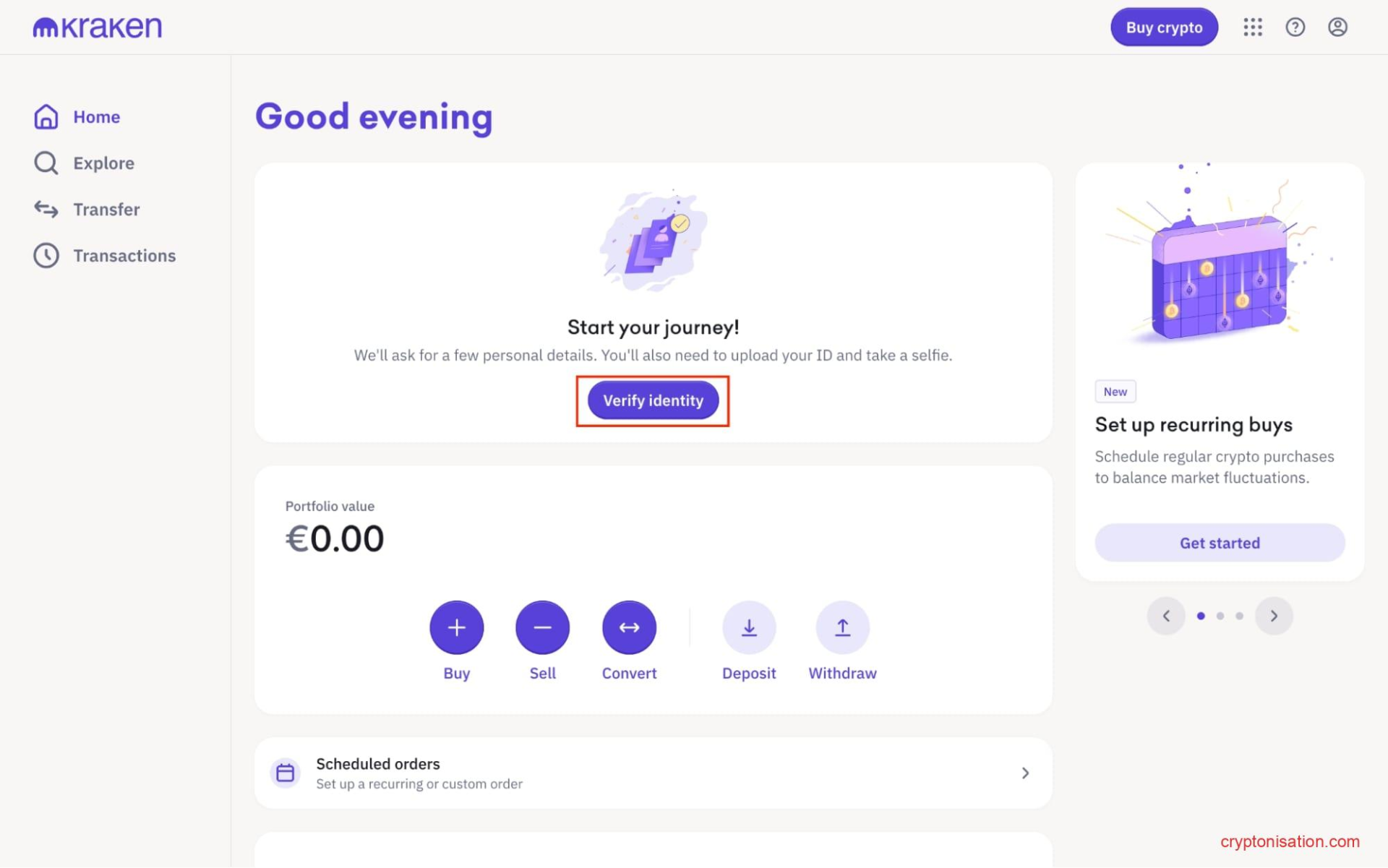
Task: Go to previous promo card arrow
Action: [1166, 616]
